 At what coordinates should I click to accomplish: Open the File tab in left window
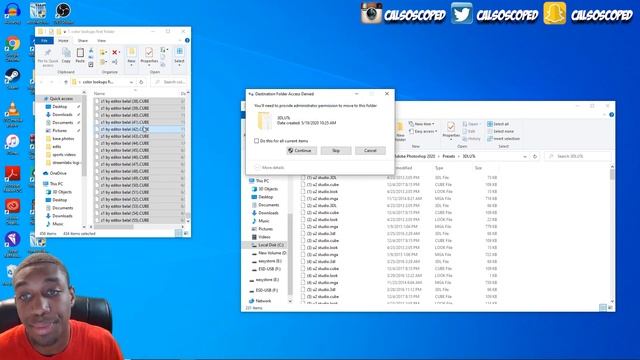point(44,40)
